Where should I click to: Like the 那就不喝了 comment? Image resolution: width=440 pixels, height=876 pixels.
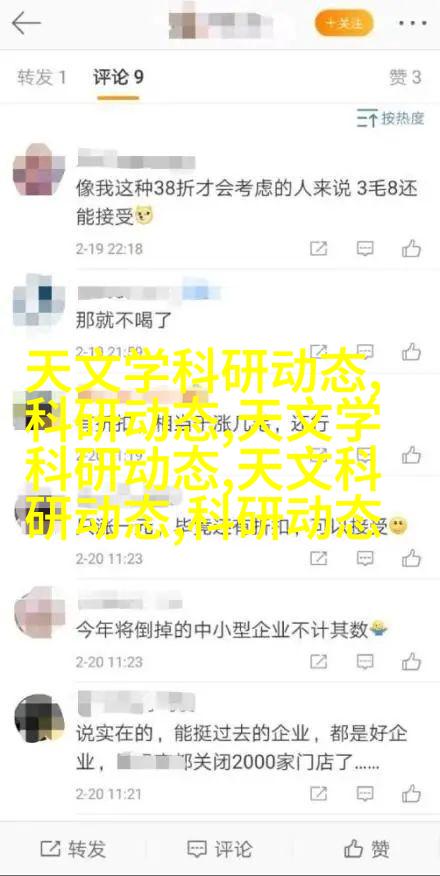[x=412, y=352]
